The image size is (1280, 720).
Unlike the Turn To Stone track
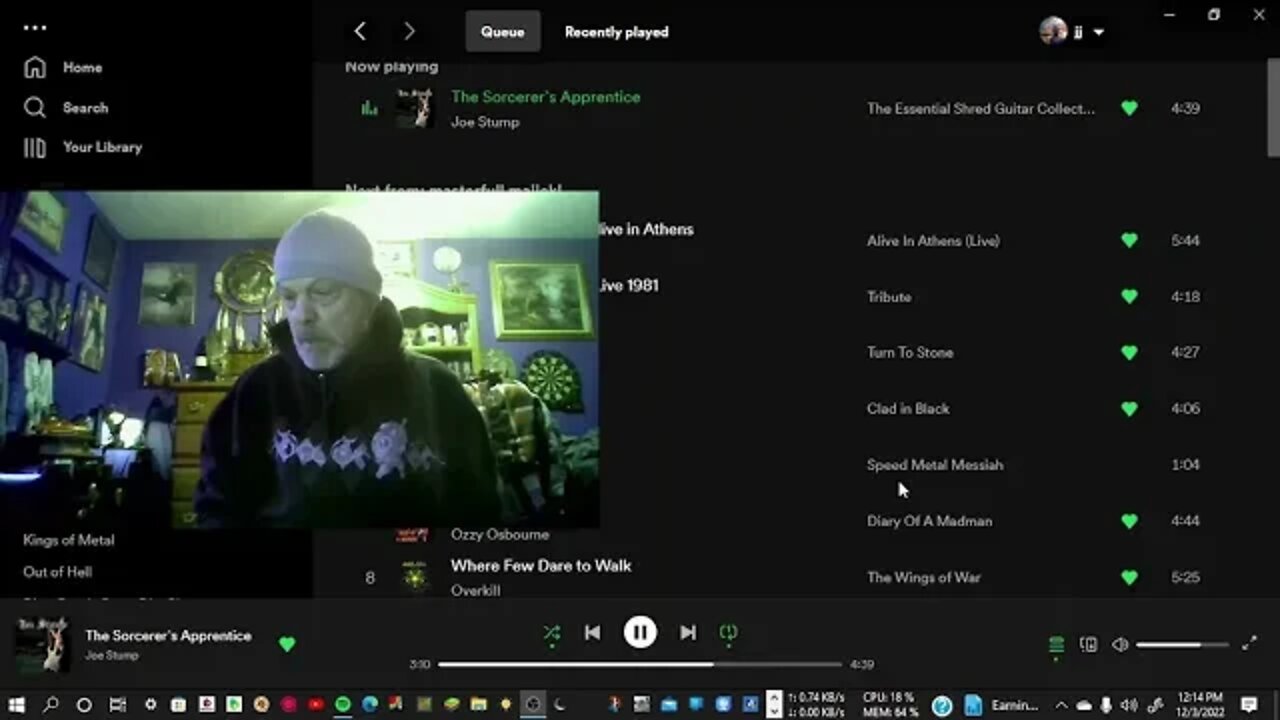tap(1129, 352)
